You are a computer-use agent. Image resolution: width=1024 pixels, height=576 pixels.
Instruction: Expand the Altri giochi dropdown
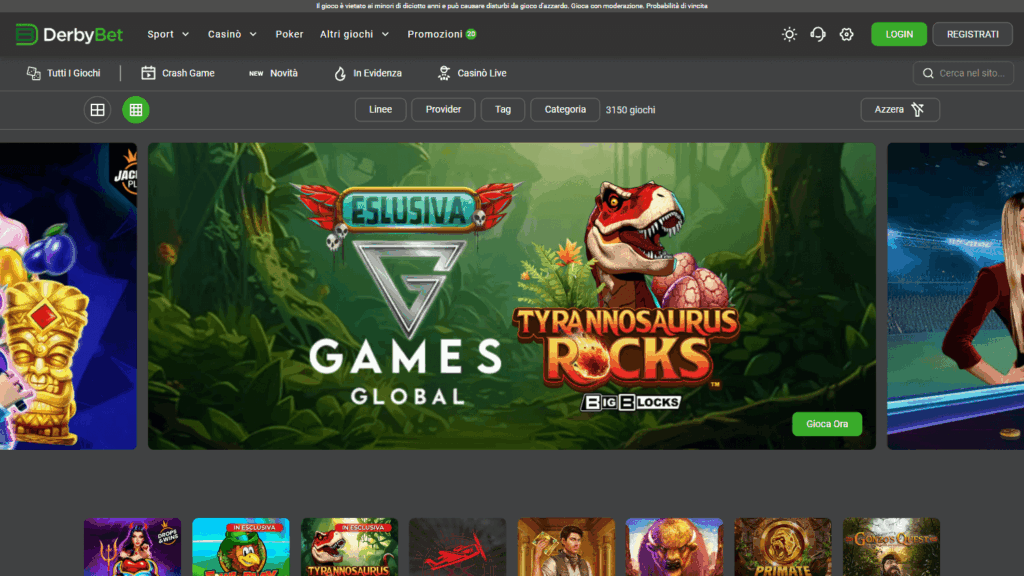pos(354,34)
